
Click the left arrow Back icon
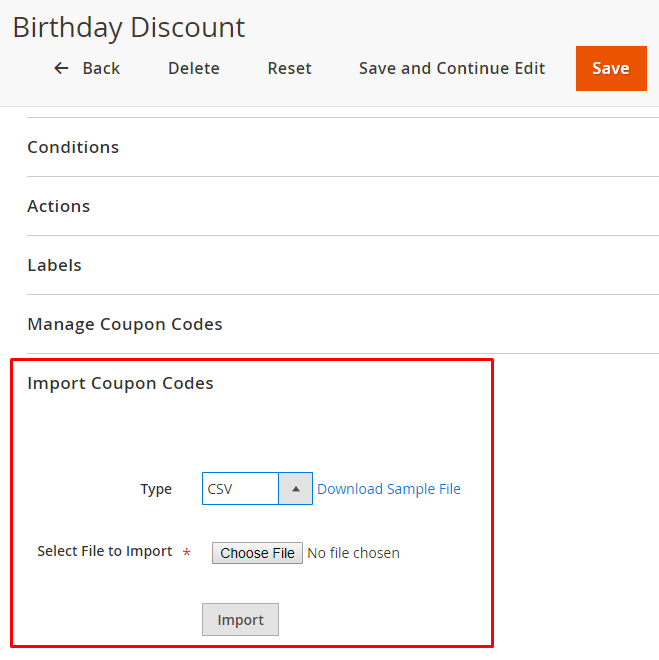(61, 68)
